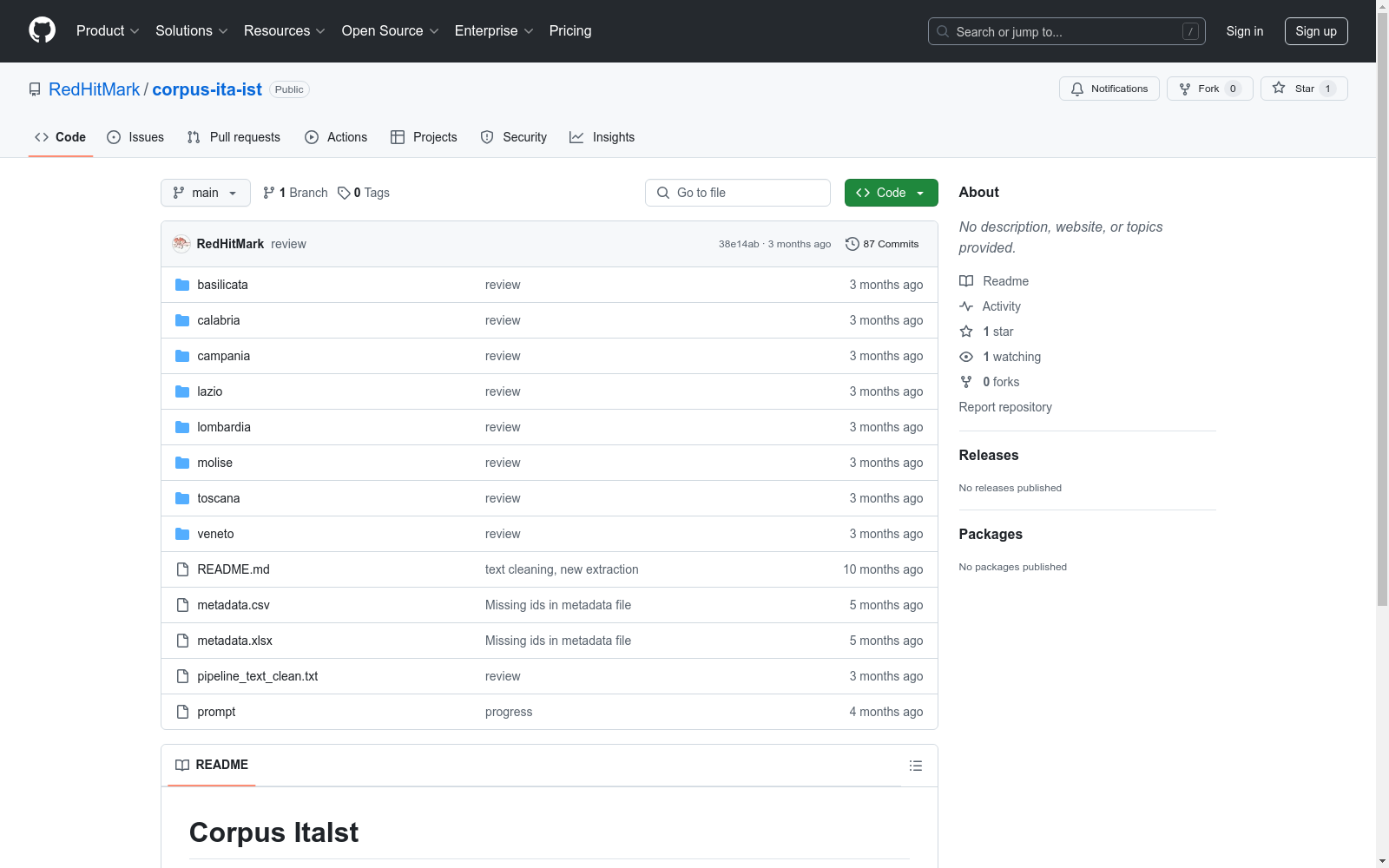Image resolution: width=1389 pixels, height=868 pixels.
Task: Click the Activity pulse icon
Action: pos(966,306)
